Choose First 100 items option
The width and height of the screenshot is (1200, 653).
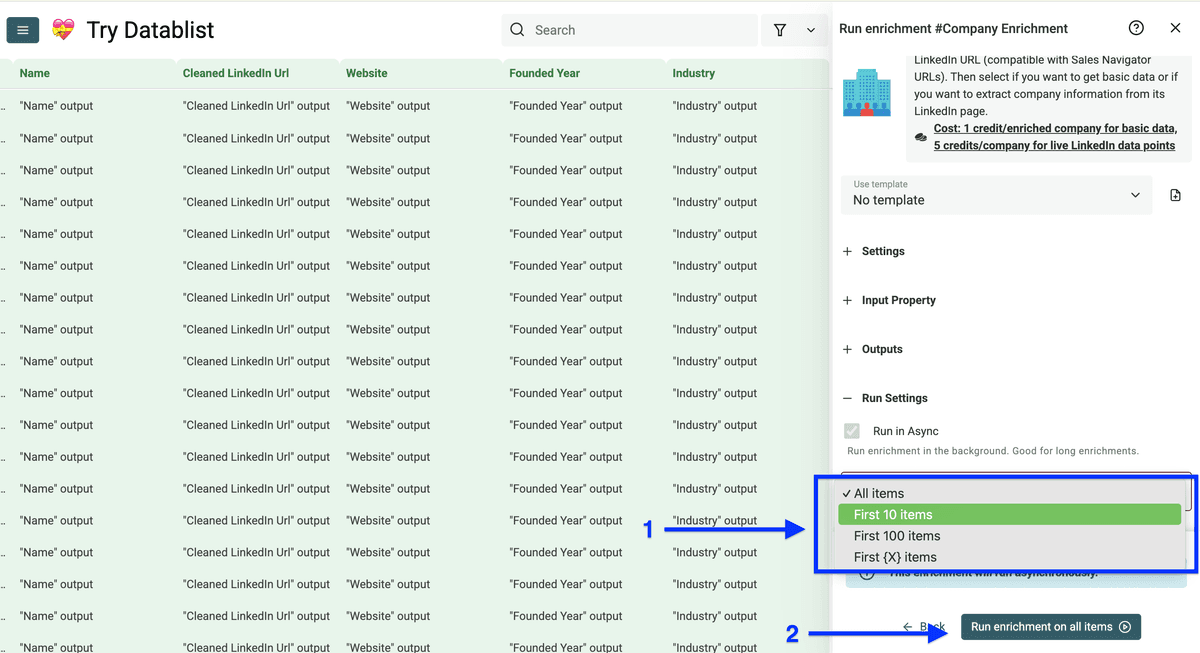1009,536
